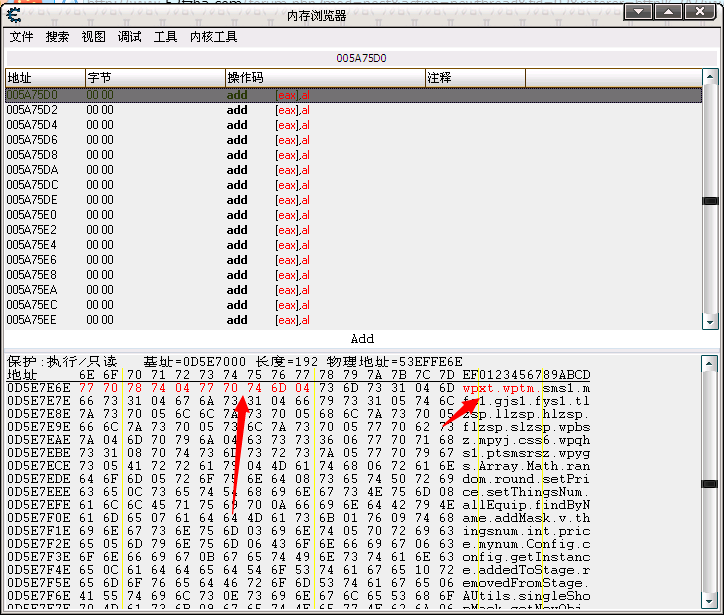Open the 工具 menu
This screenshot has height=615, width=724.
coord(165,37)
